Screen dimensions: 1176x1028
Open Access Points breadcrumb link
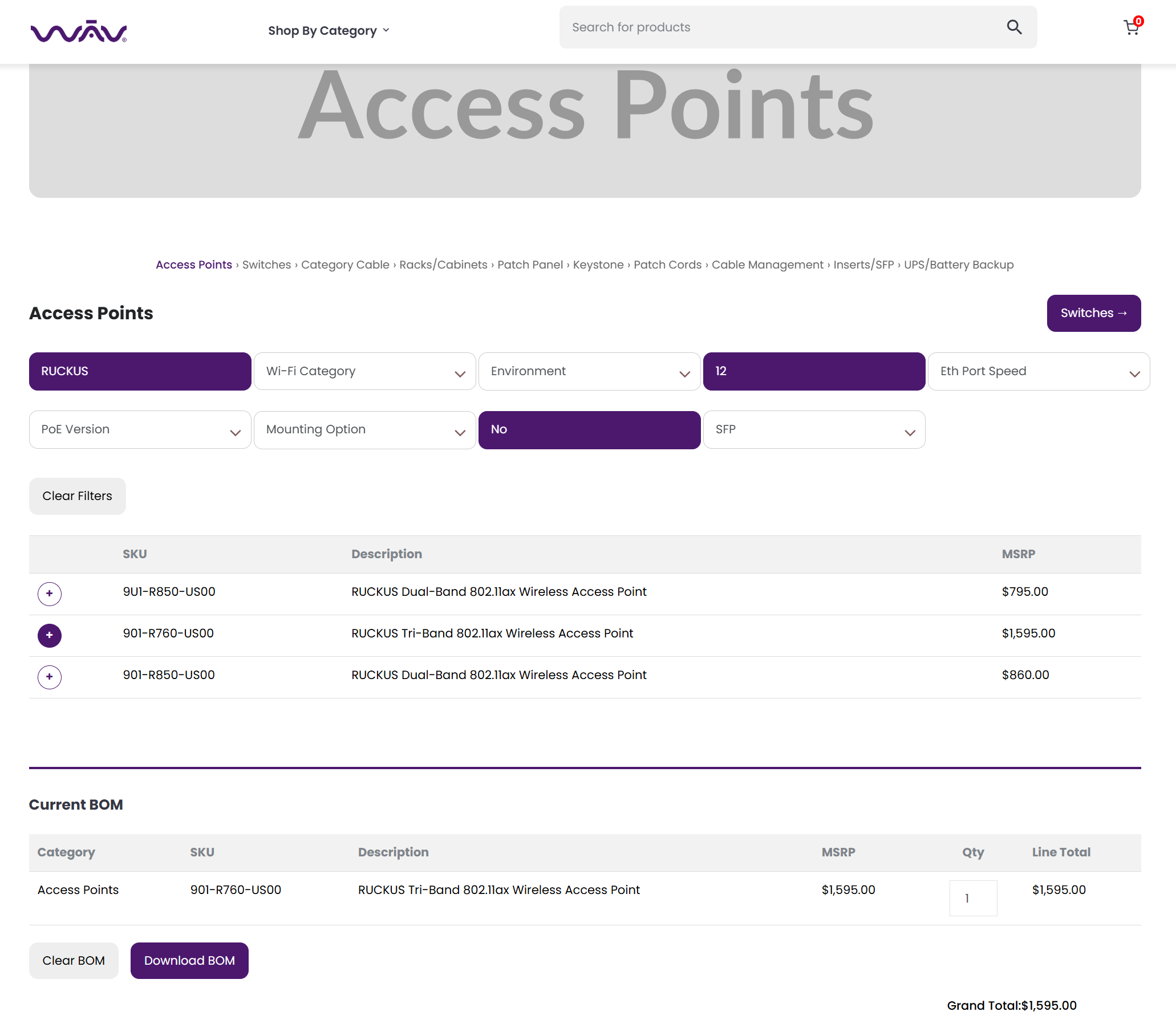[x=194, y=265]
